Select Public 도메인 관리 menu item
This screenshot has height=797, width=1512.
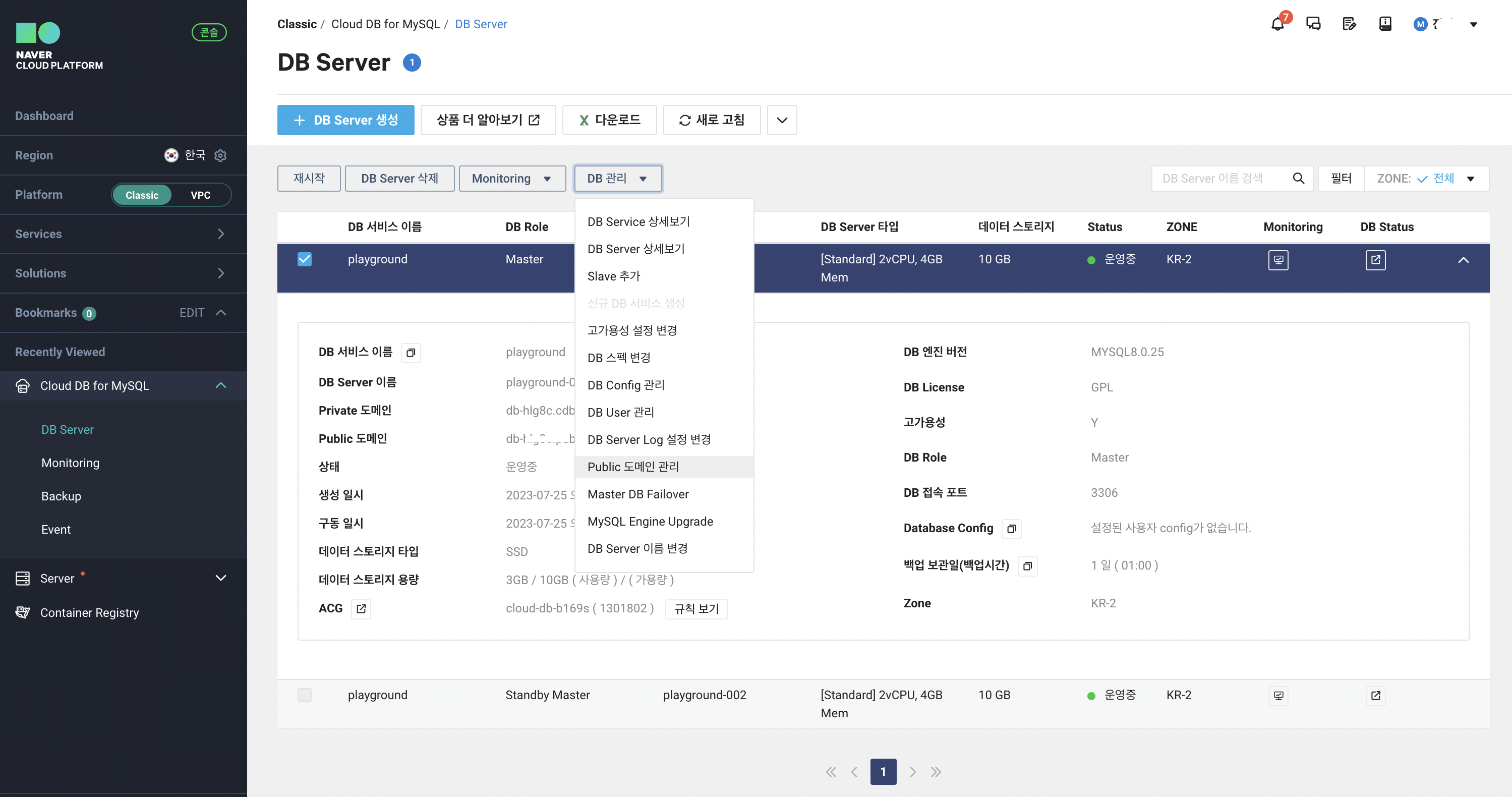click(x=633, y=467)
